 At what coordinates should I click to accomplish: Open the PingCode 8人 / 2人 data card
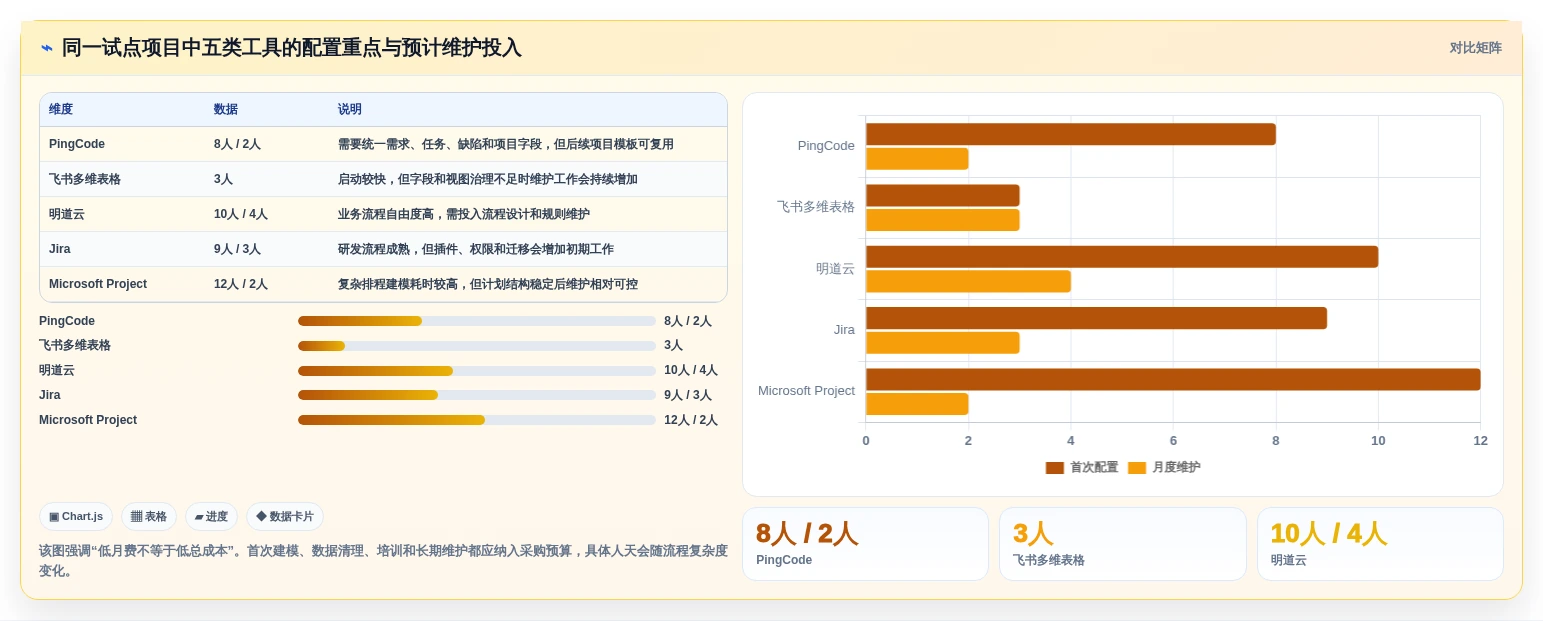coord(865,544)
